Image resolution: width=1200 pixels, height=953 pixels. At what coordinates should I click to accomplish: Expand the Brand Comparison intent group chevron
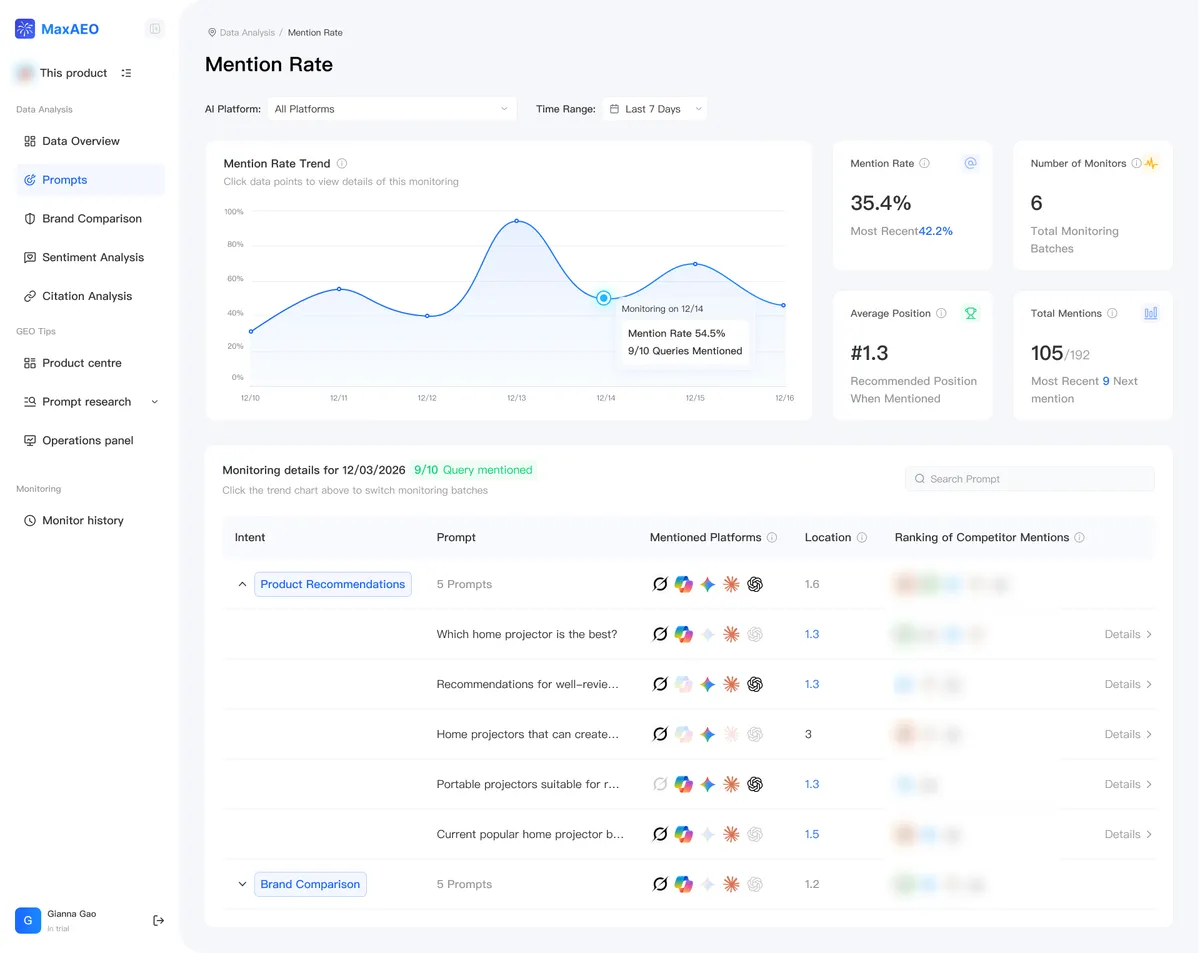click(x=242, y=884)
